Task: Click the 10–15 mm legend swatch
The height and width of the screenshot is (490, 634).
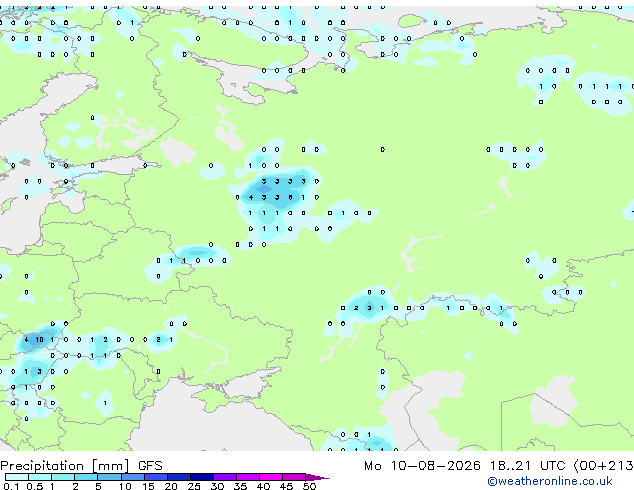Action: pos(133,477)
